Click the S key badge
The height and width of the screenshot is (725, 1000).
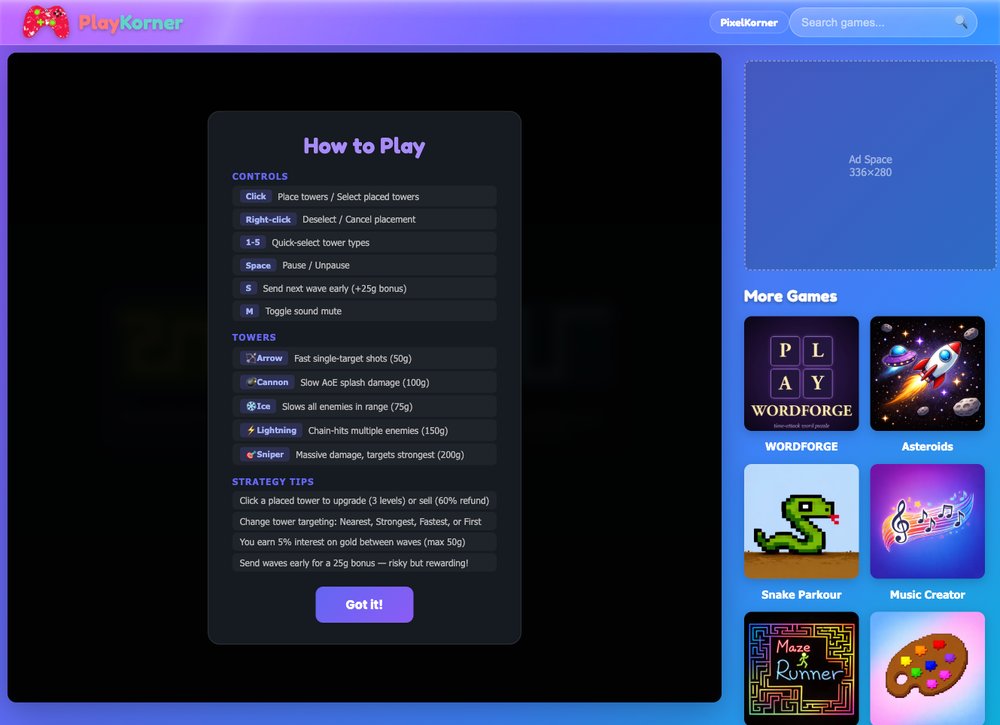(248, 288)
